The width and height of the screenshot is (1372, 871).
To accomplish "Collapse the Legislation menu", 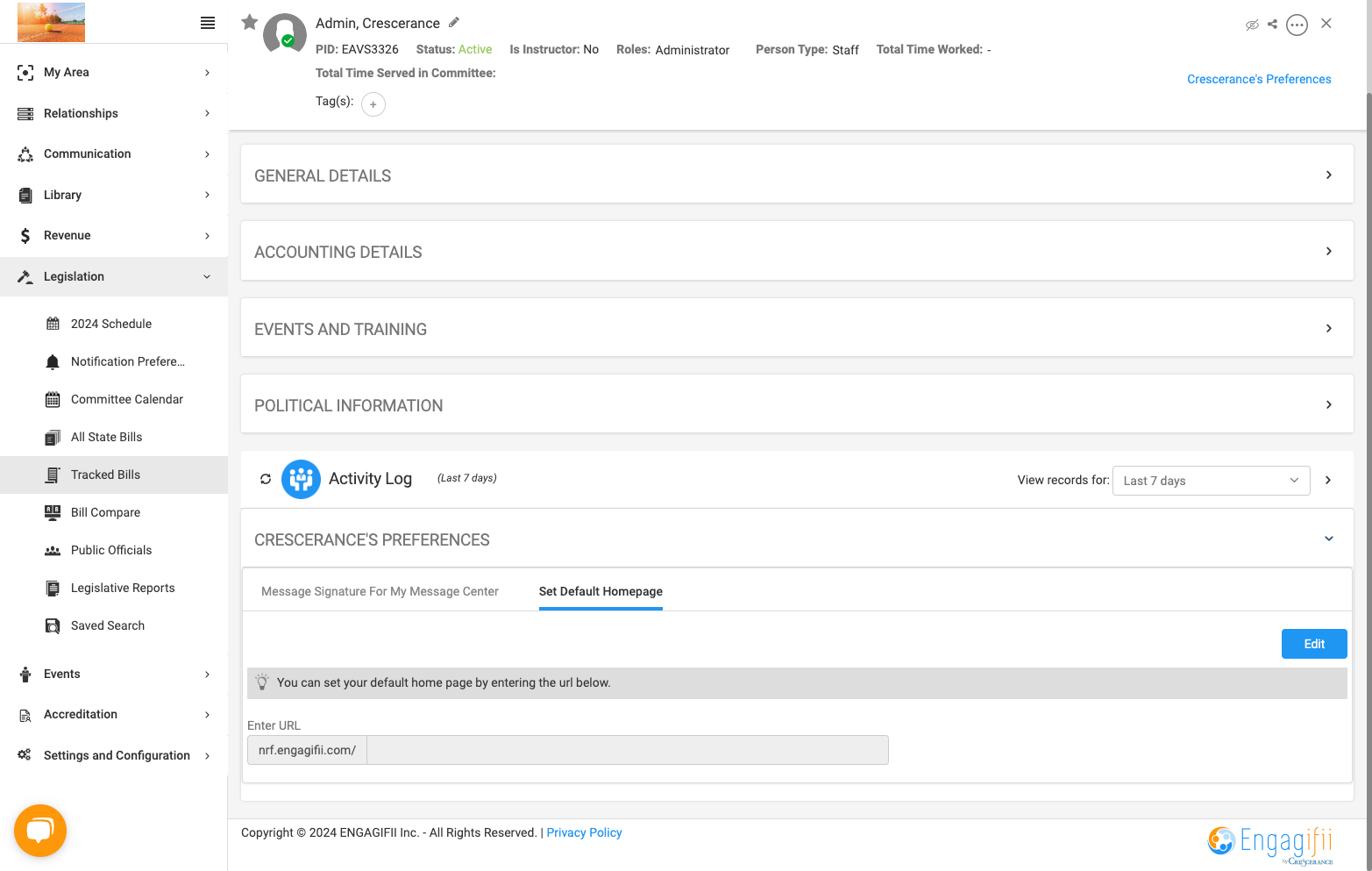I will pos(114,276).
